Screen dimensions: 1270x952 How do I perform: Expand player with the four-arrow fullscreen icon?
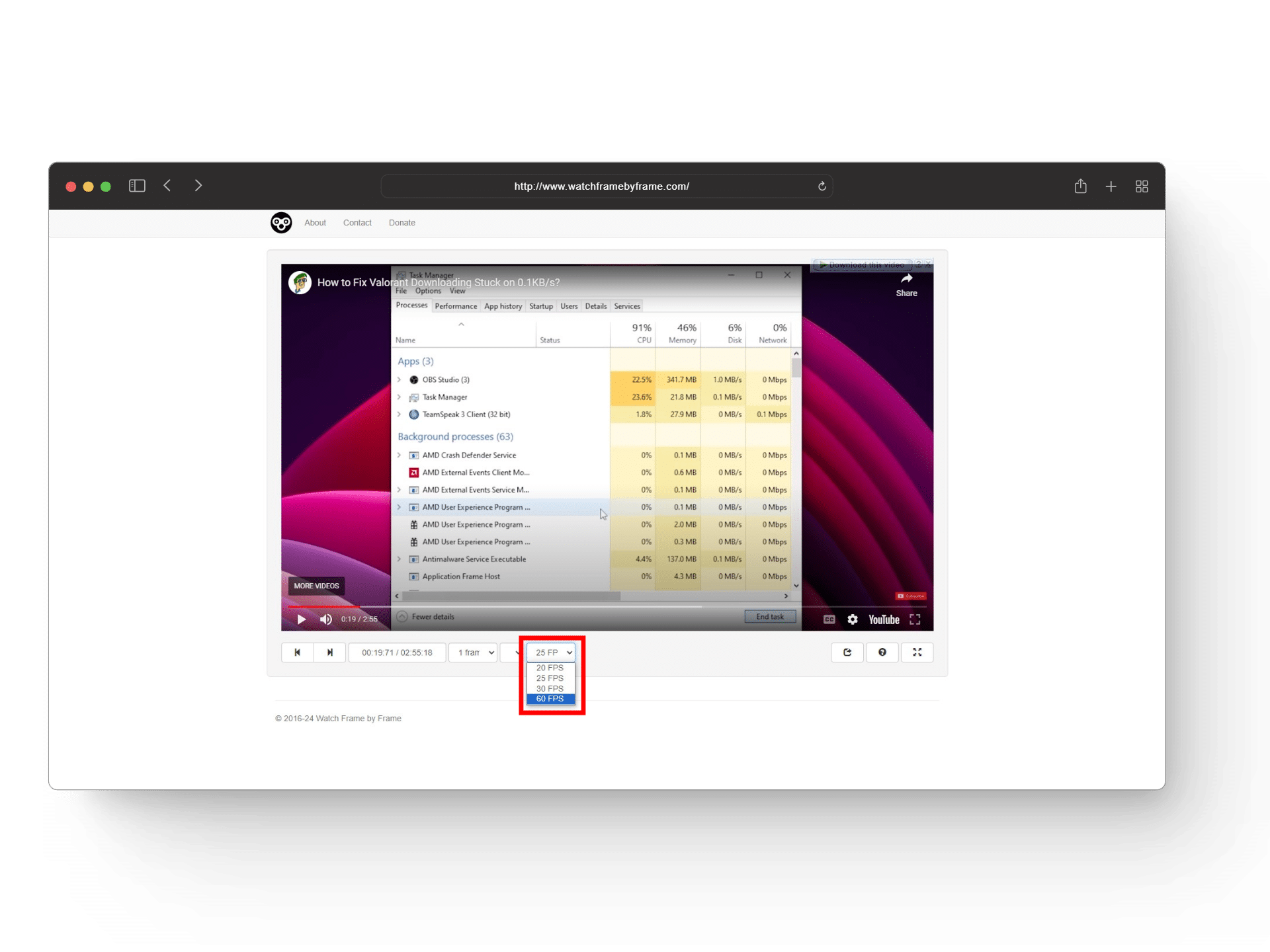pos(917,653)
